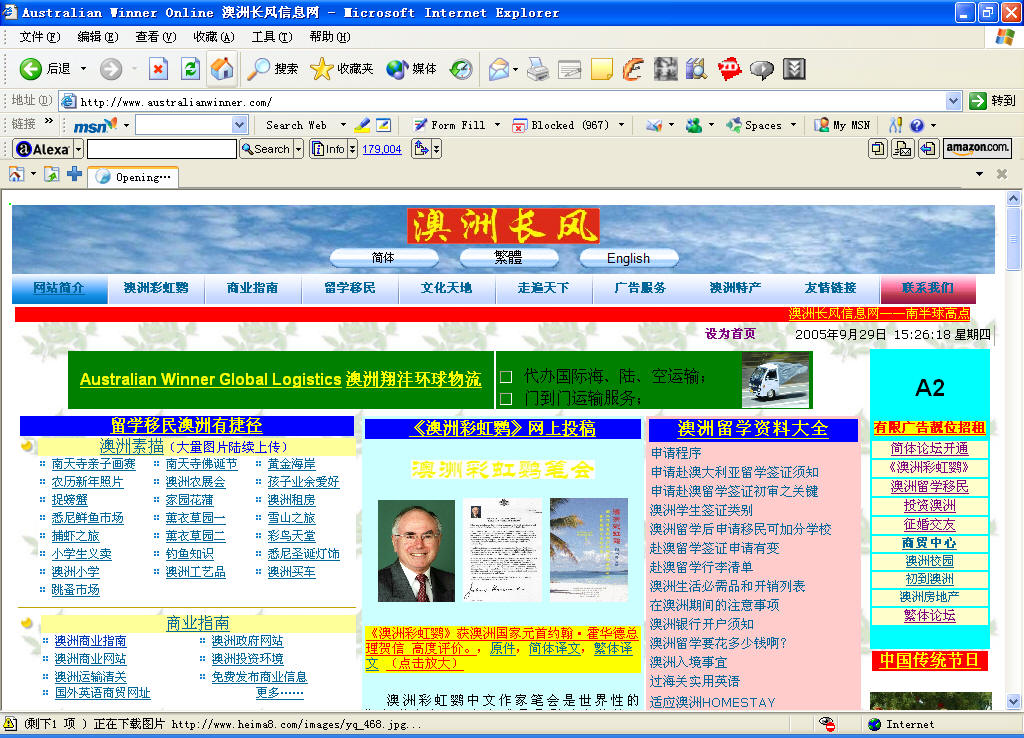Open the 黄金海岸 link

(292, 464)
